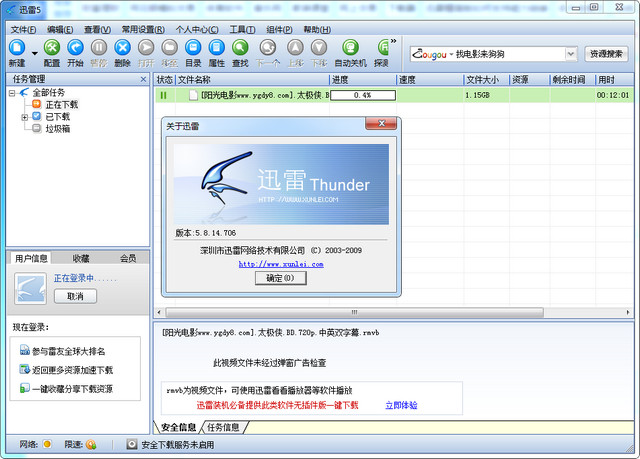Click the secure download service status icon
This screenshot has width=640, height=459.
click(x=132, y=444)
